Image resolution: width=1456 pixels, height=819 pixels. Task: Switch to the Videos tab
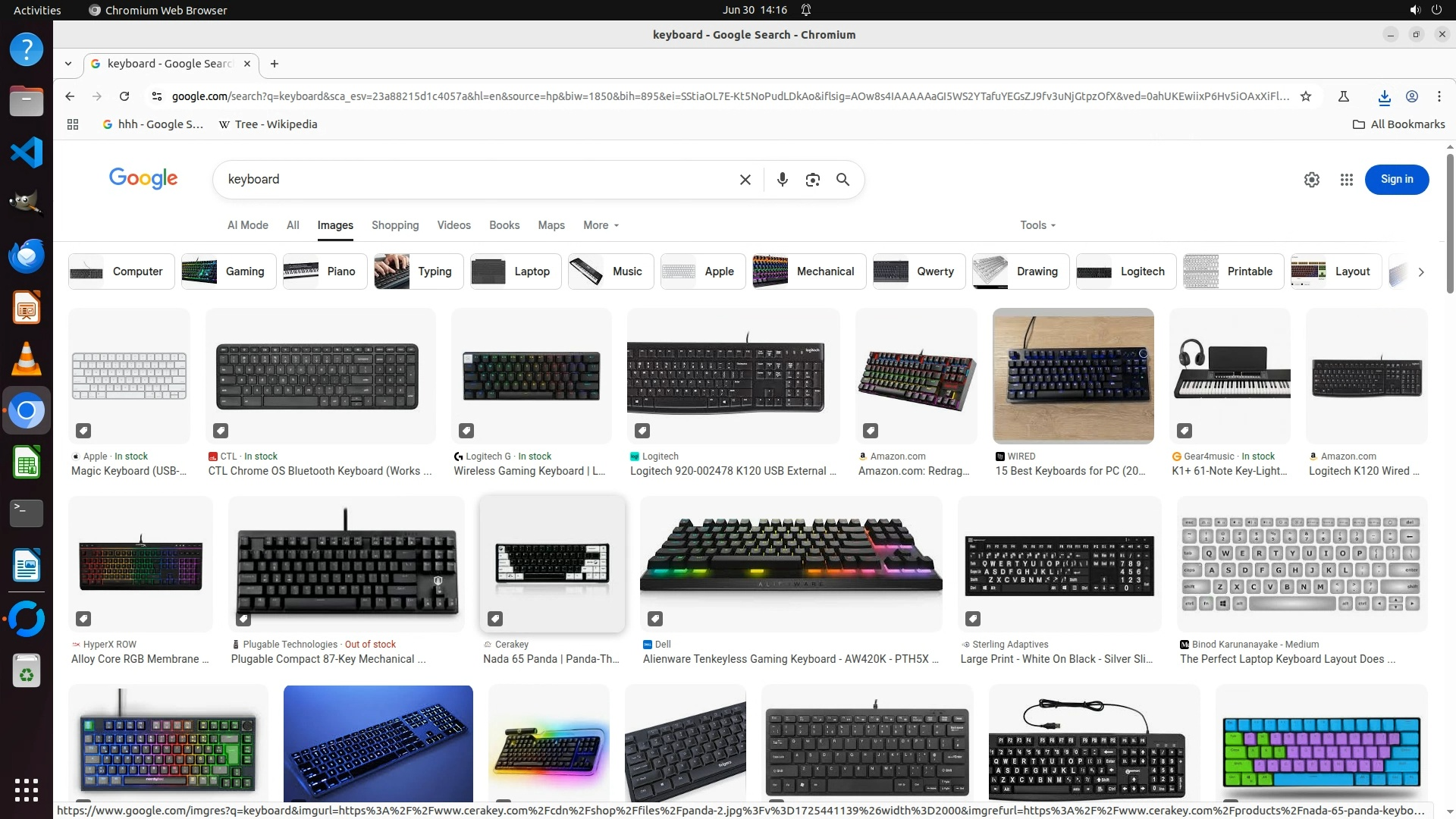coord(453,225)
